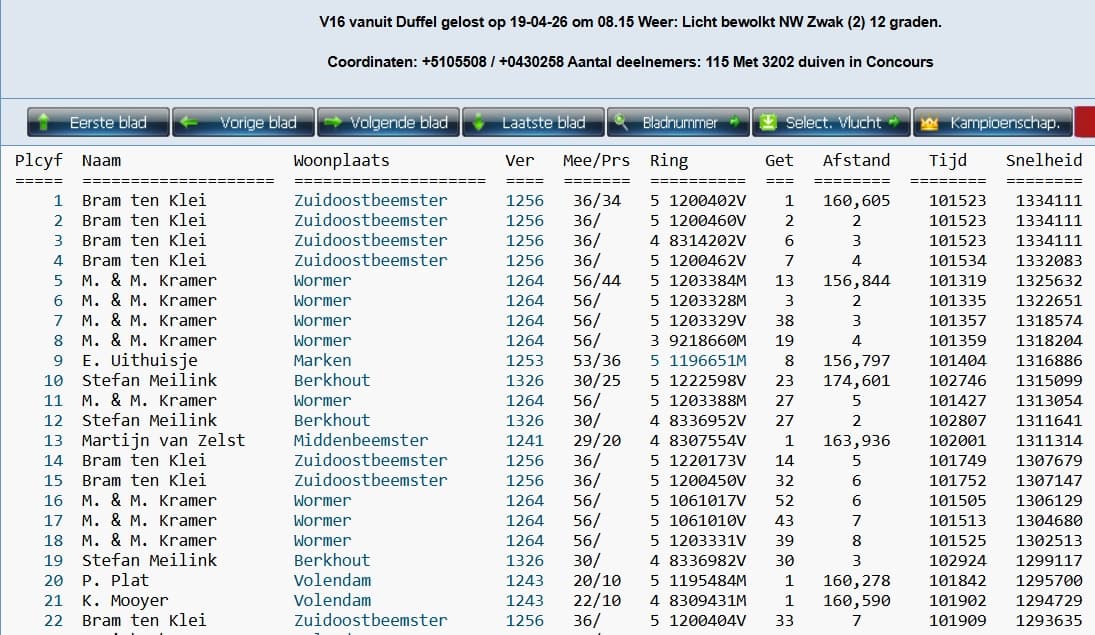Click the Snelheid column header
Viewport: 1095px width, 635px height.
coord(1043,160)
